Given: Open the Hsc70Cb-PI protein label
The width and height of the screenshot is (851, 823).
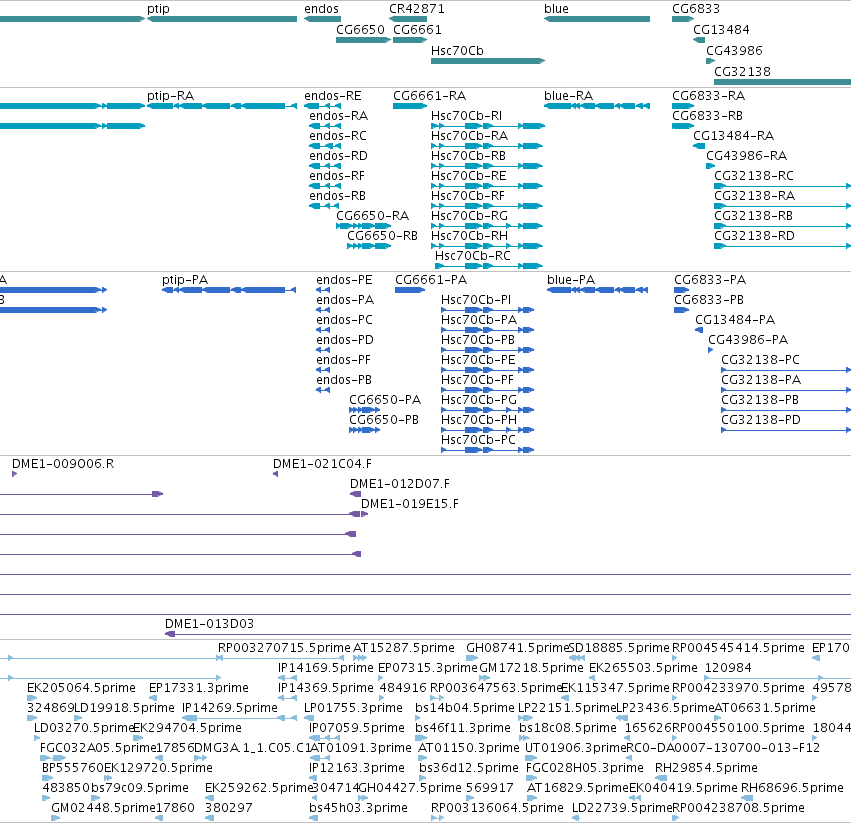Looking at the screenshot, I should point(476,300).
